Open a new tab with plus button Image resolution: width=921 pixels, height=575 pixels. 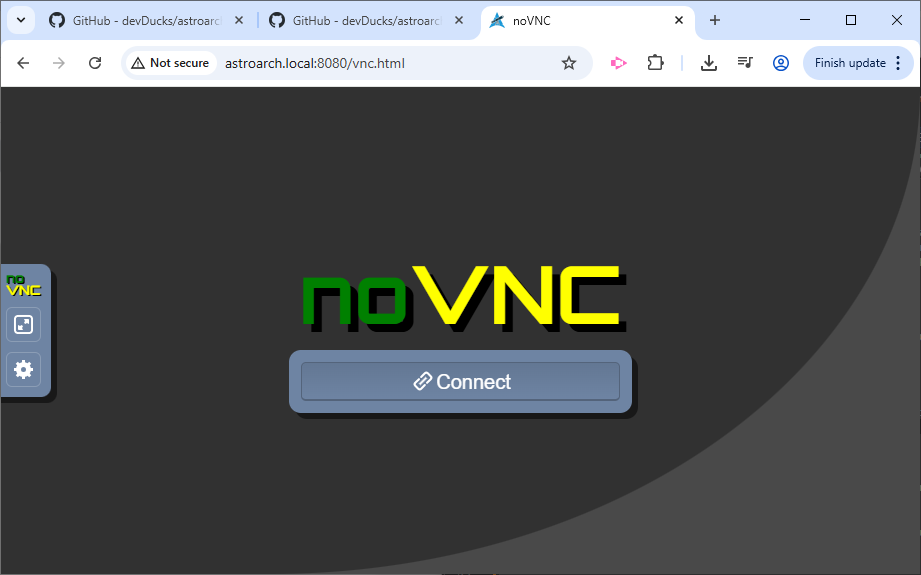[715, 21]
